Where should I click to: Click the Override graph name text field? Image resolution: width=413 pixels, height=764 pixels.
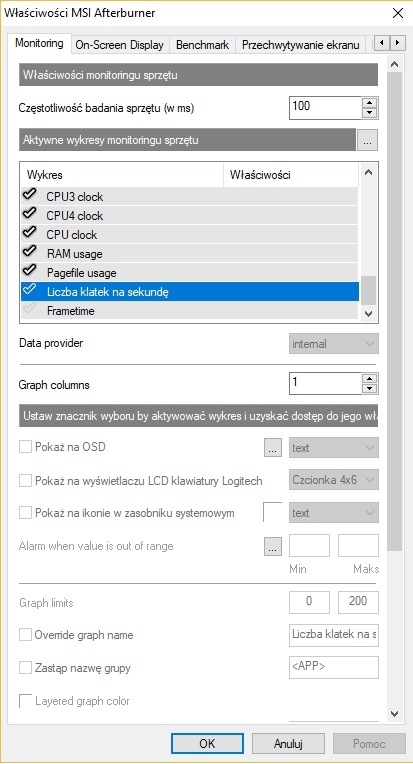coord(334,635)
